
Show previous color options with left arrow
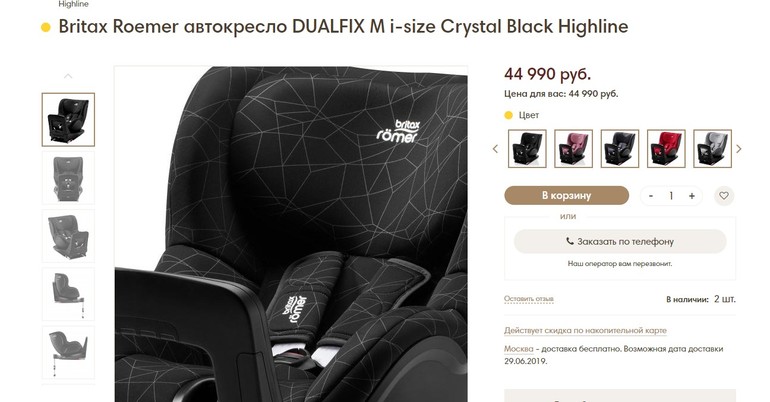[x=495, y=149]
